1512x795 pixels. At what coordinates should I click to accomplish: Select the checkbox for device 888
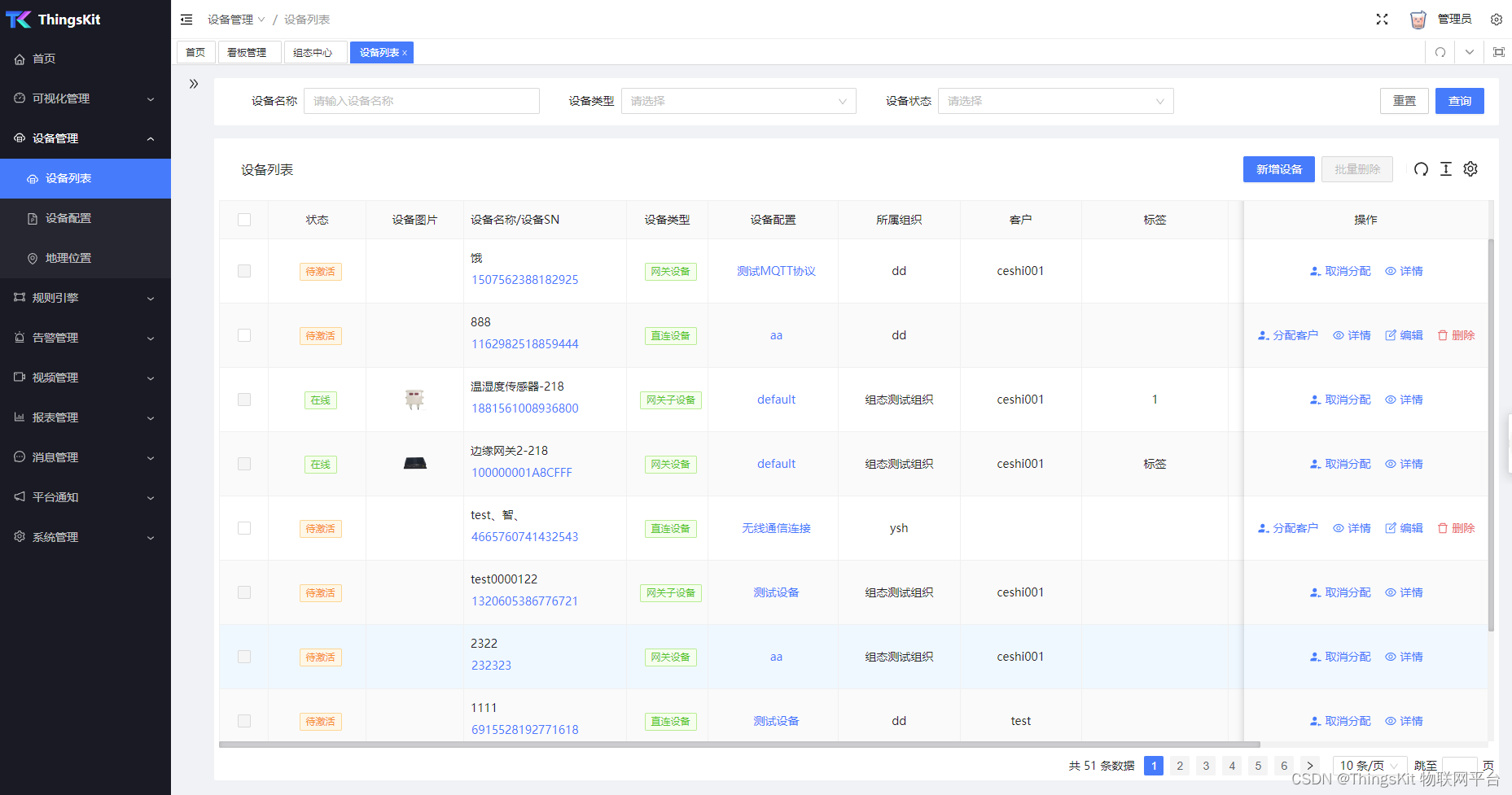[x=244, y=335]
